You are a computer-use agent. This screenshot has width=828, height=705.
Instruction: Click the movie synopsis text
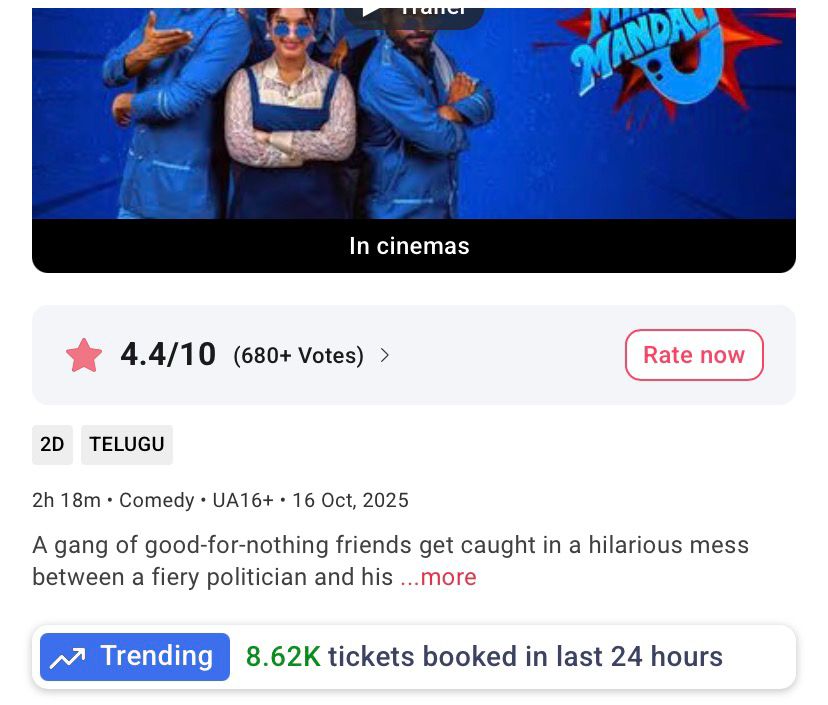[x=390, y=547]
